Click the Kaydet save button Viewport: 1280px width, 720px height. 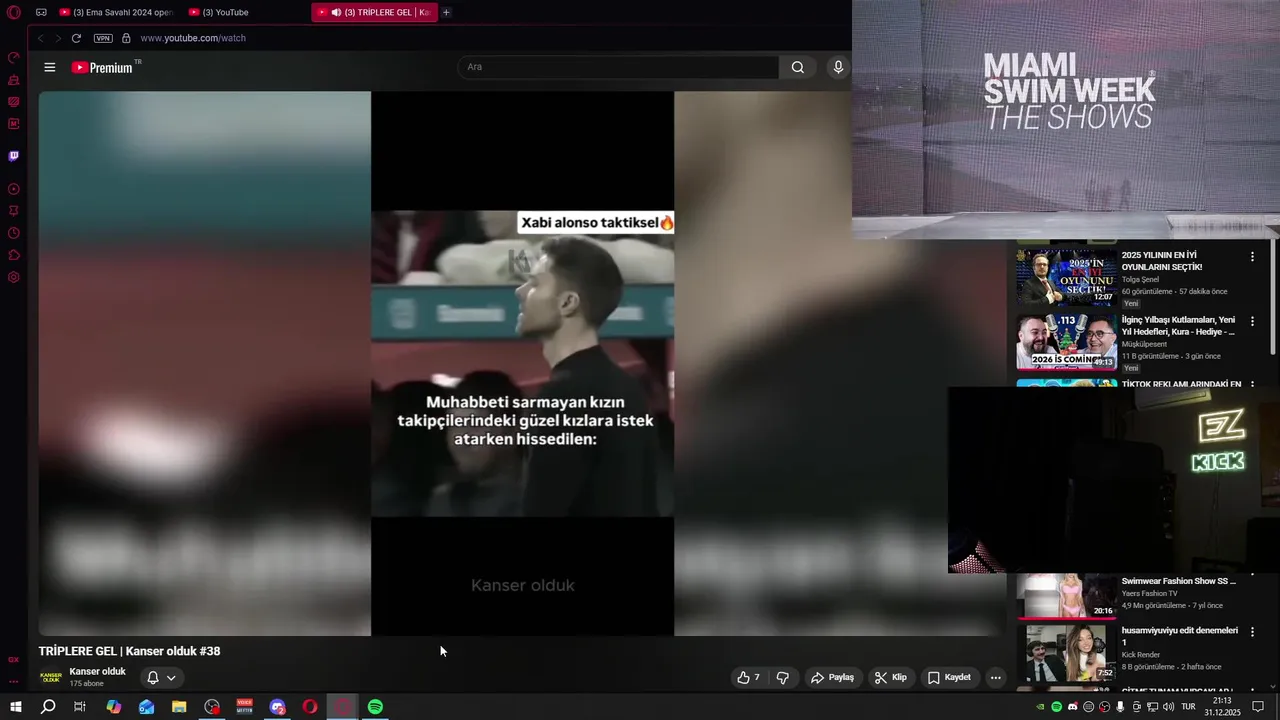[949, 677]
